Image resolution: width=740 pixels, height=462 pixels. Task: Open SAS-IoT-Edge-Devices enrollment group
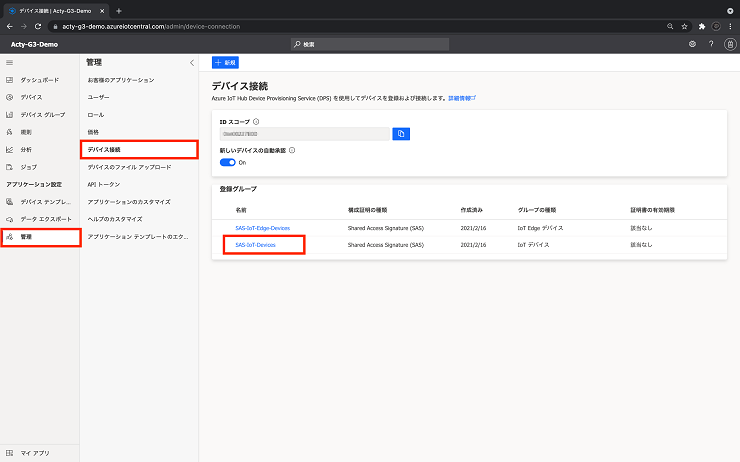click(262, 228)
